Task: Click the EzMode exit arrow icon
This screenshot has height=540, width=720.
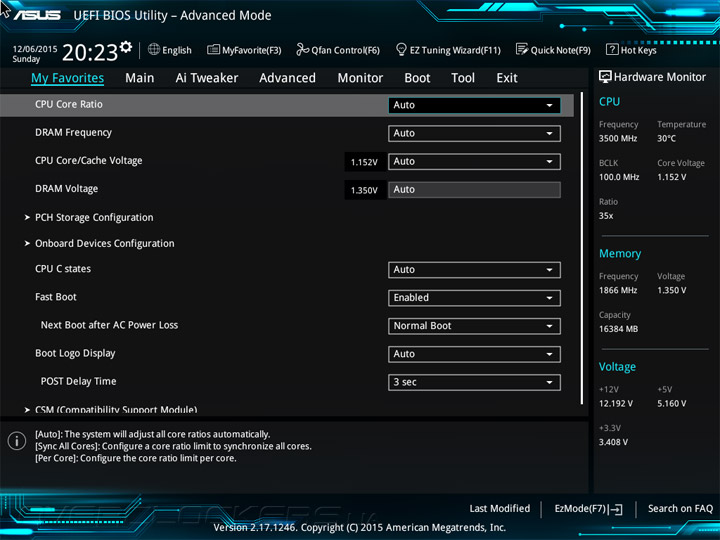Action: [616, 509]
